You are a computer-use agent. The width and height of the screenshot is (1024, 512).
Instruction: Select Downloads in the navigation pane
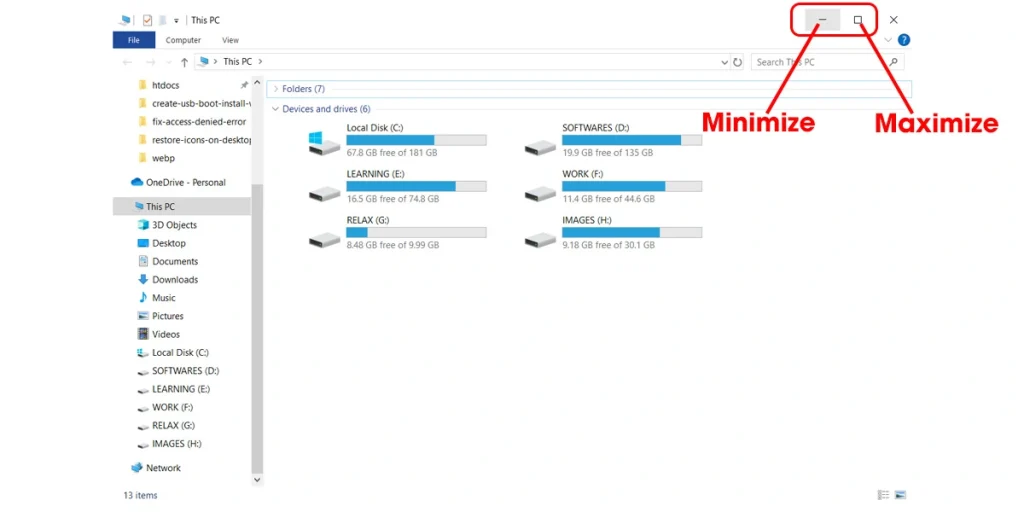point(175,280)
